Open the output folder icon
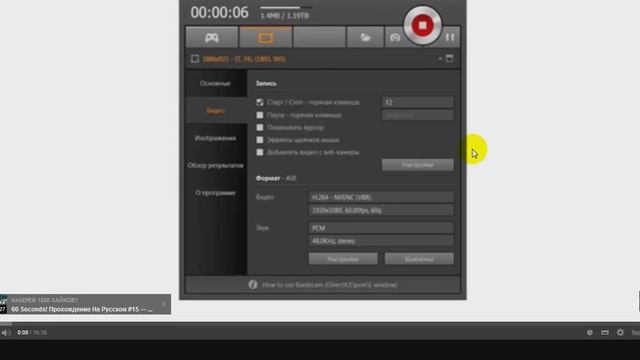Viewport: 640px width, 360px height. coord(365,38)
